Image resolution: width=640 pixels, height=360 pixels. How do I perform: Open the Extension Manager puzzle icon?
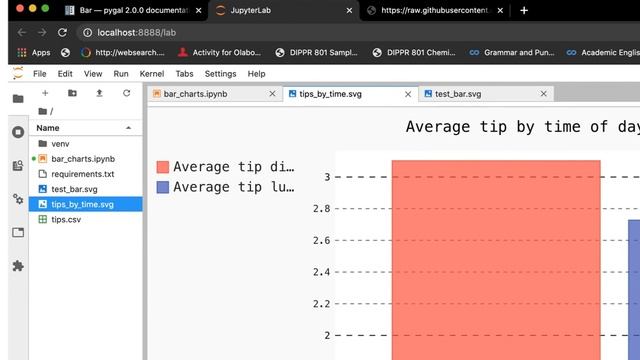[18, 266]
